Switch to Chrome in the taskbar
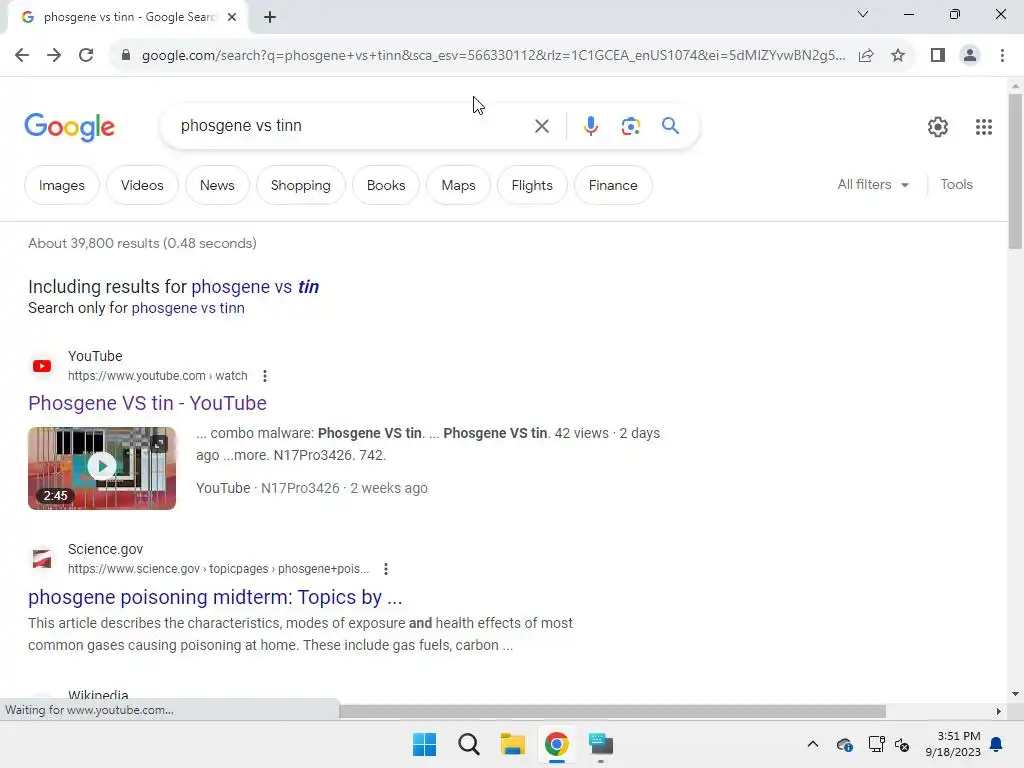Image resolution: width=1024 pixels, height=768 pixels. [x=556, y=744]
